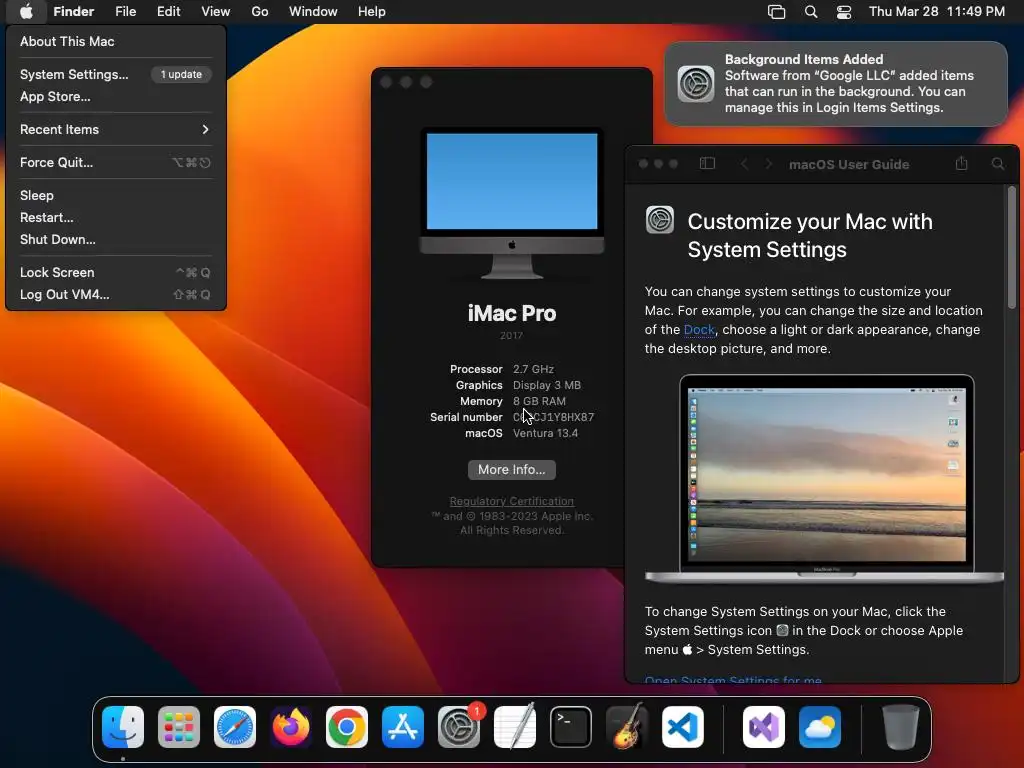1024x768 pixels.
Task: Click the Apple menu icon
Action: pos(26,12)
